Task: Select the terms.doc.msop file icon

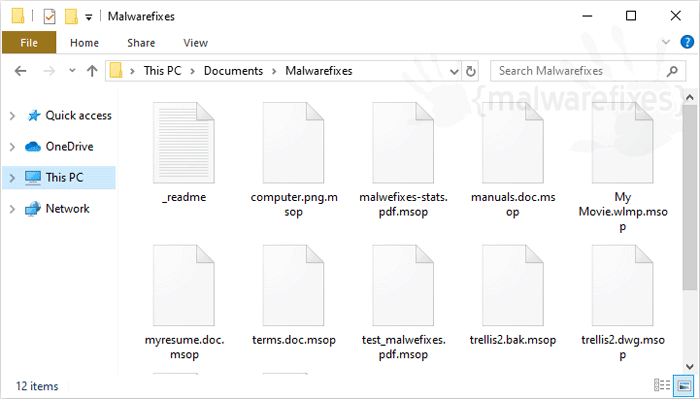Action: point(293,286)
